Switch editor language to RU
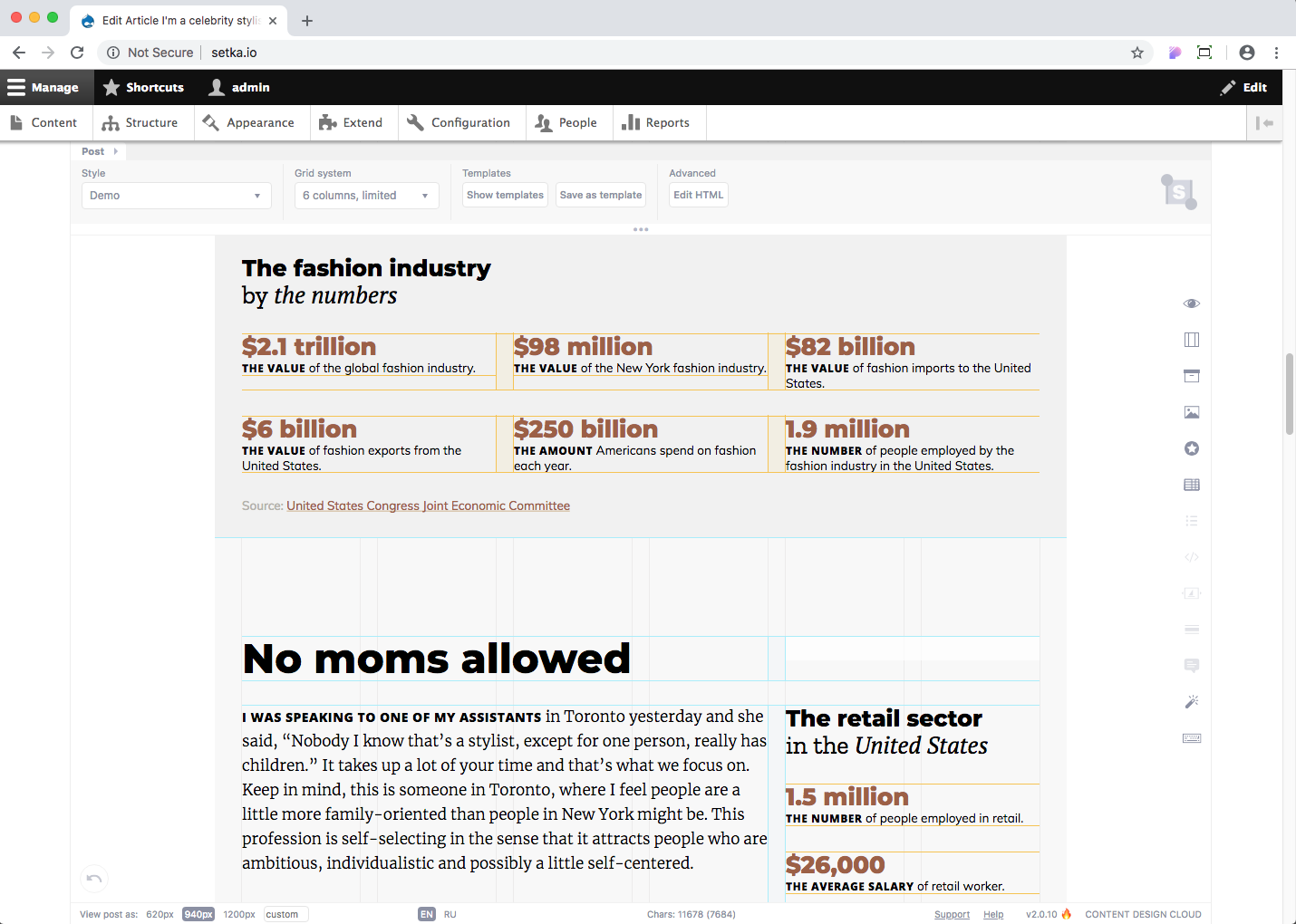1296x924 pixels. click(450, 915)
